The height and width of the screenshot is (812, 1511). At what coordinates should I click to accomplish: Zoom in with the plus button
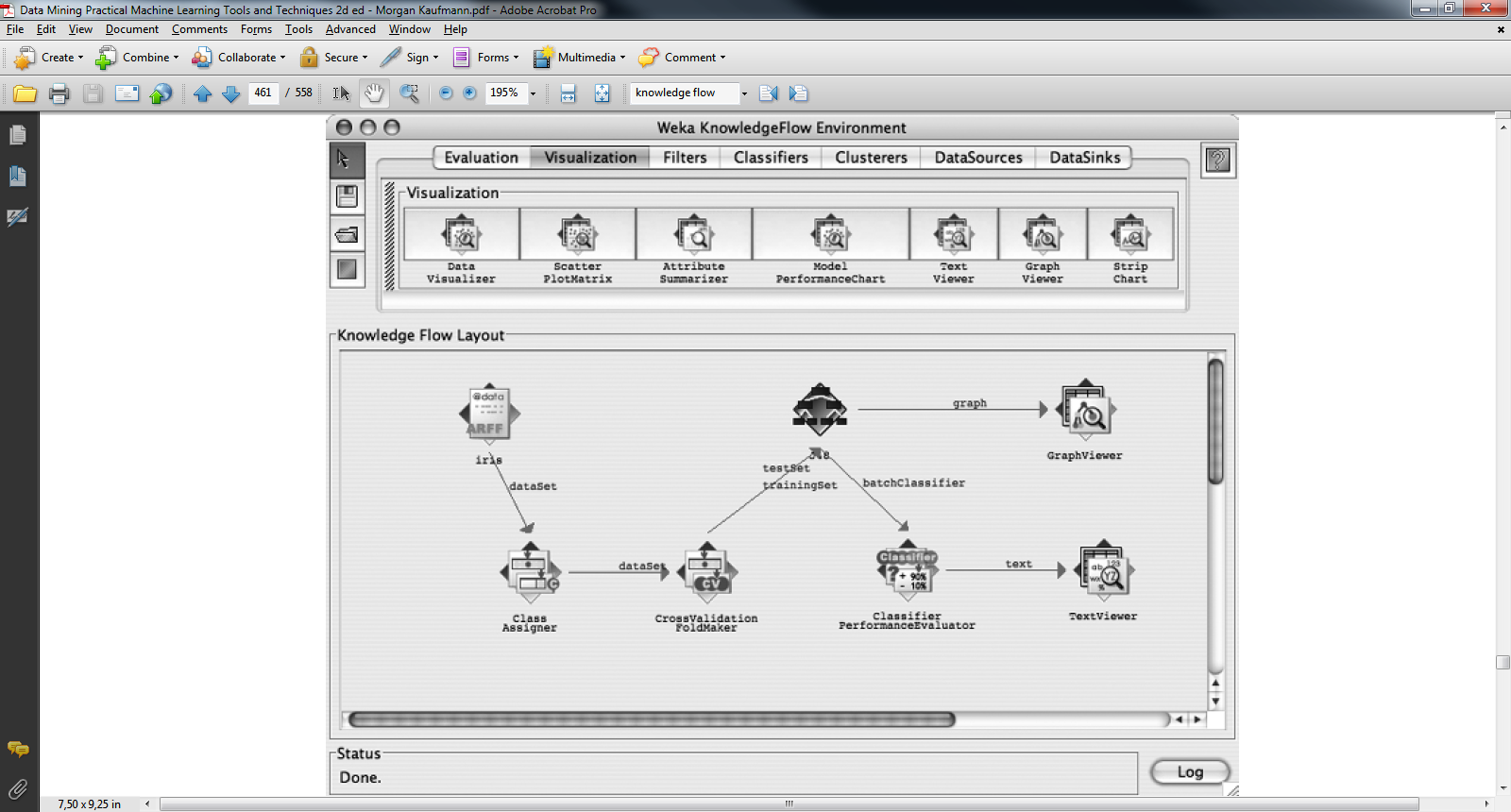pyautogui.click(x=469, y=93)
